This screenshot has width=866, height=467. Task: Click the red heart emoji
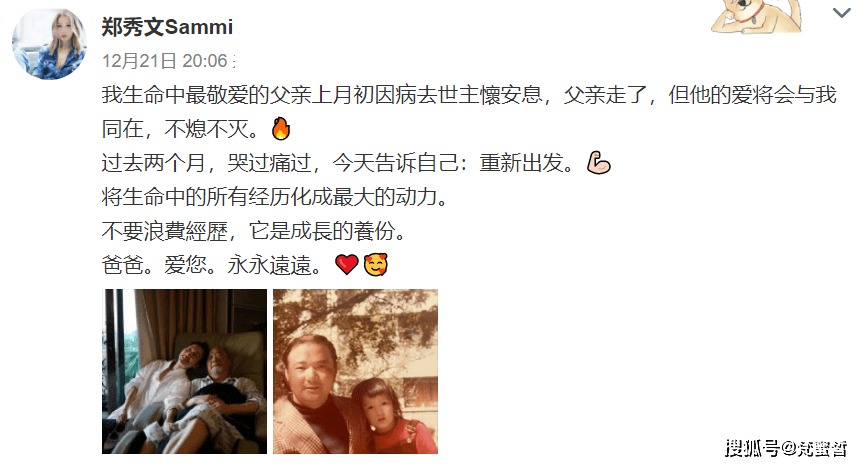pos(347,265)
